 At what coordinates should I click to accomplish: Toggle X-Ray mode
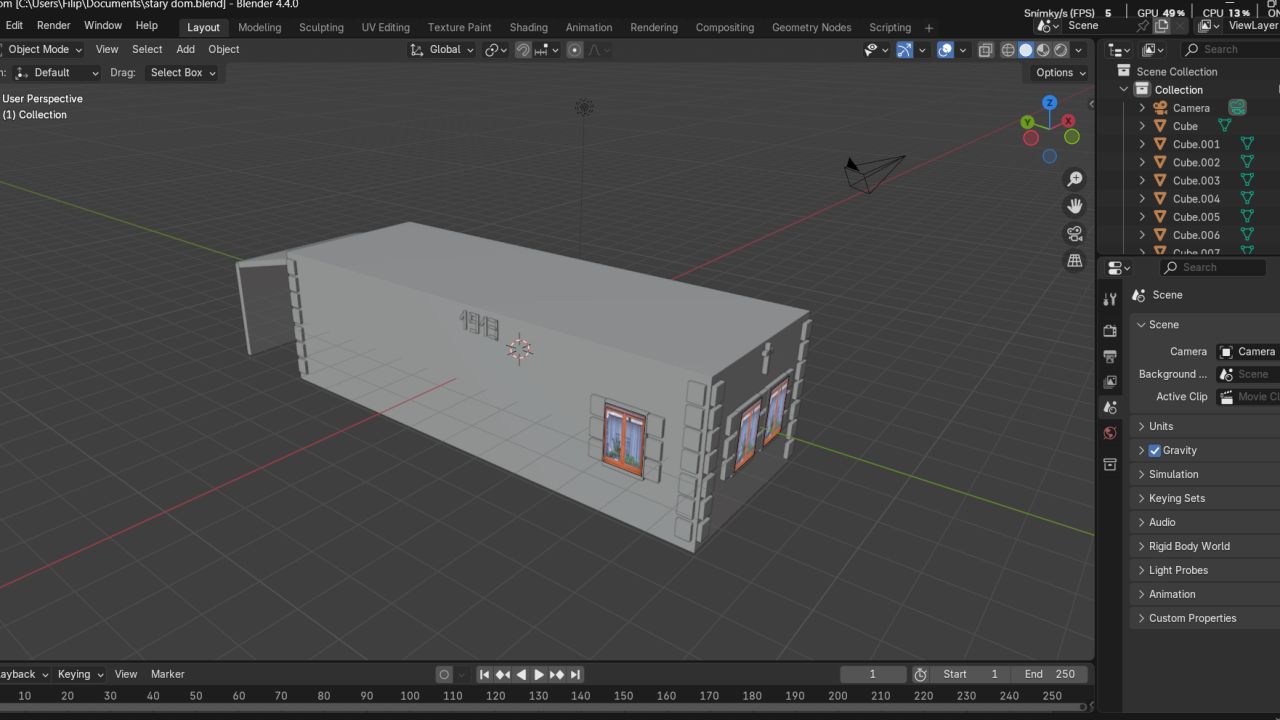coord(985,49)
